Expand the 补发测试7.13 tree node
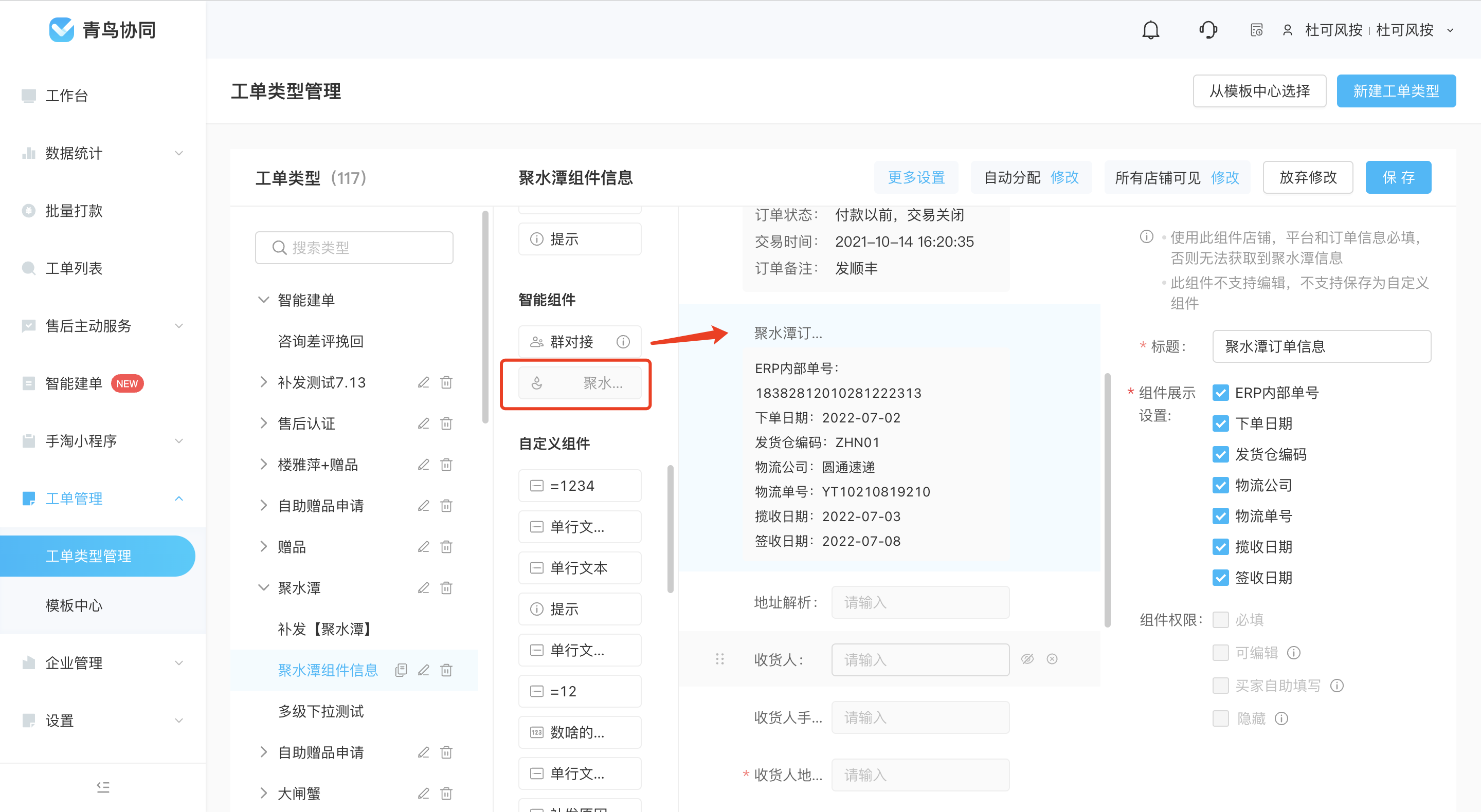Viewport: 1481px width, 812px height. (x=263, y=382)
